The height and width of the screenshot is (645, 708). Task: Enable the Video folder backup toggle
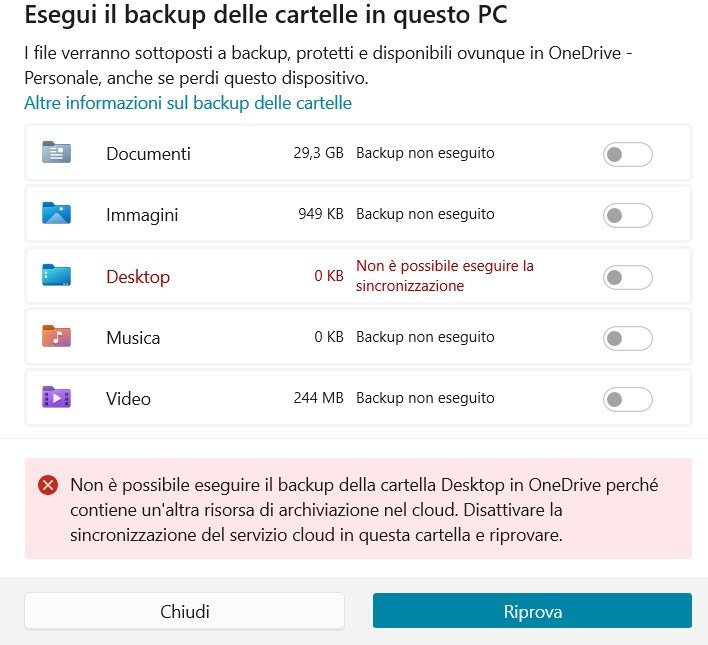tap(627, 399)
